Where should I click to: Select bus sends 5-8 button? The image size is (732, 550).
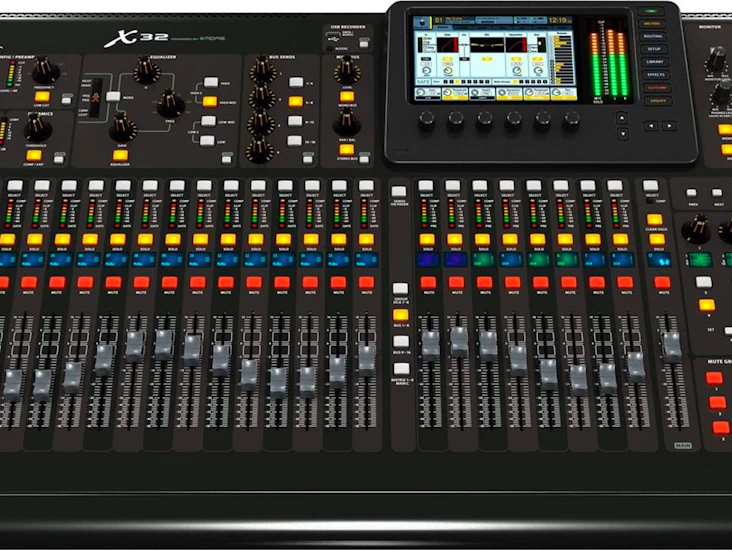[296, 102]
